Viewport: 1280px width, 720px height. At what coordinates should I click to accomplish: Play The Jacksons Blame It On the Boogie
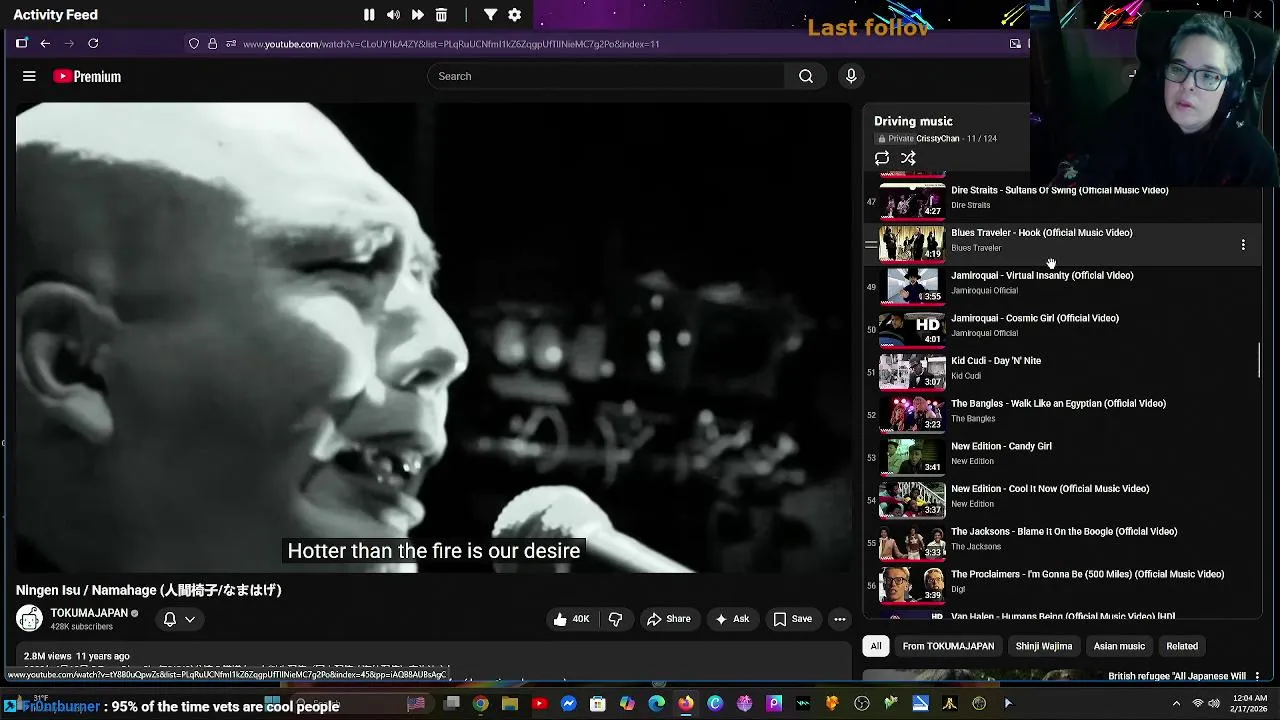(912, 542)
